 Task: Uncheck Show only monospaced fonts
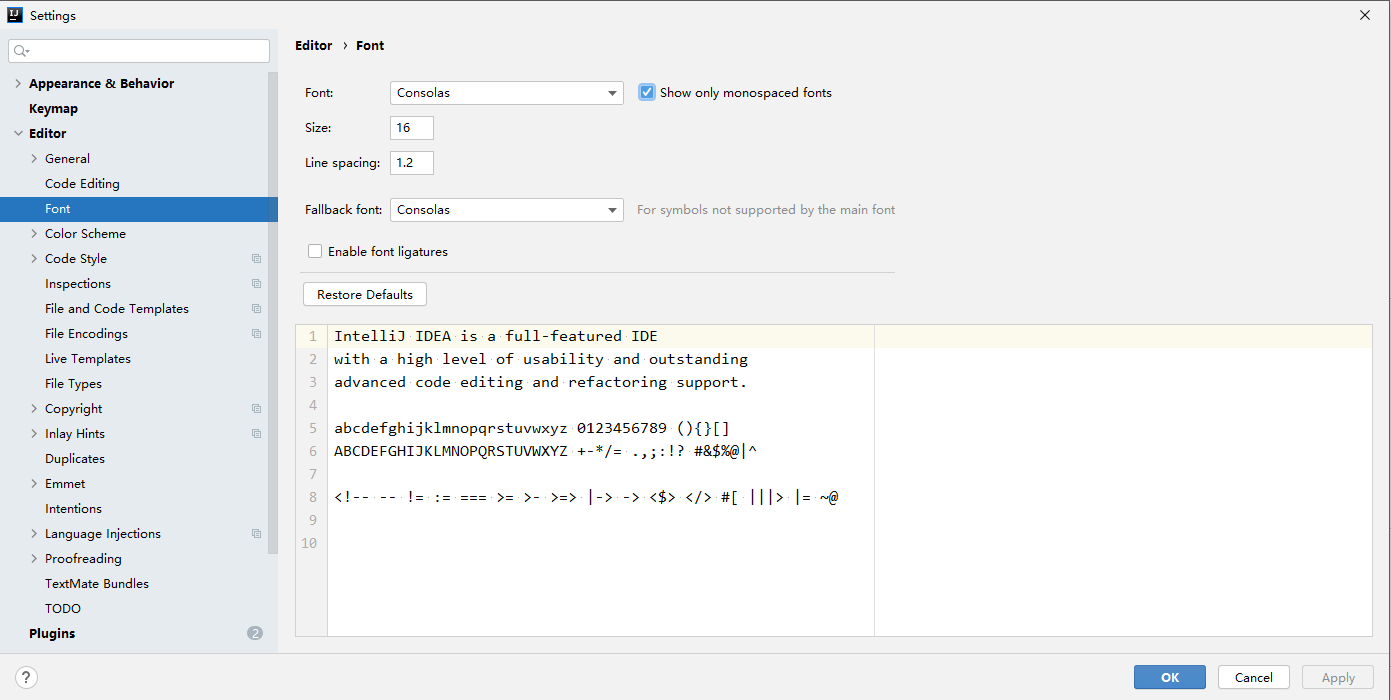(x=647, y=92)
